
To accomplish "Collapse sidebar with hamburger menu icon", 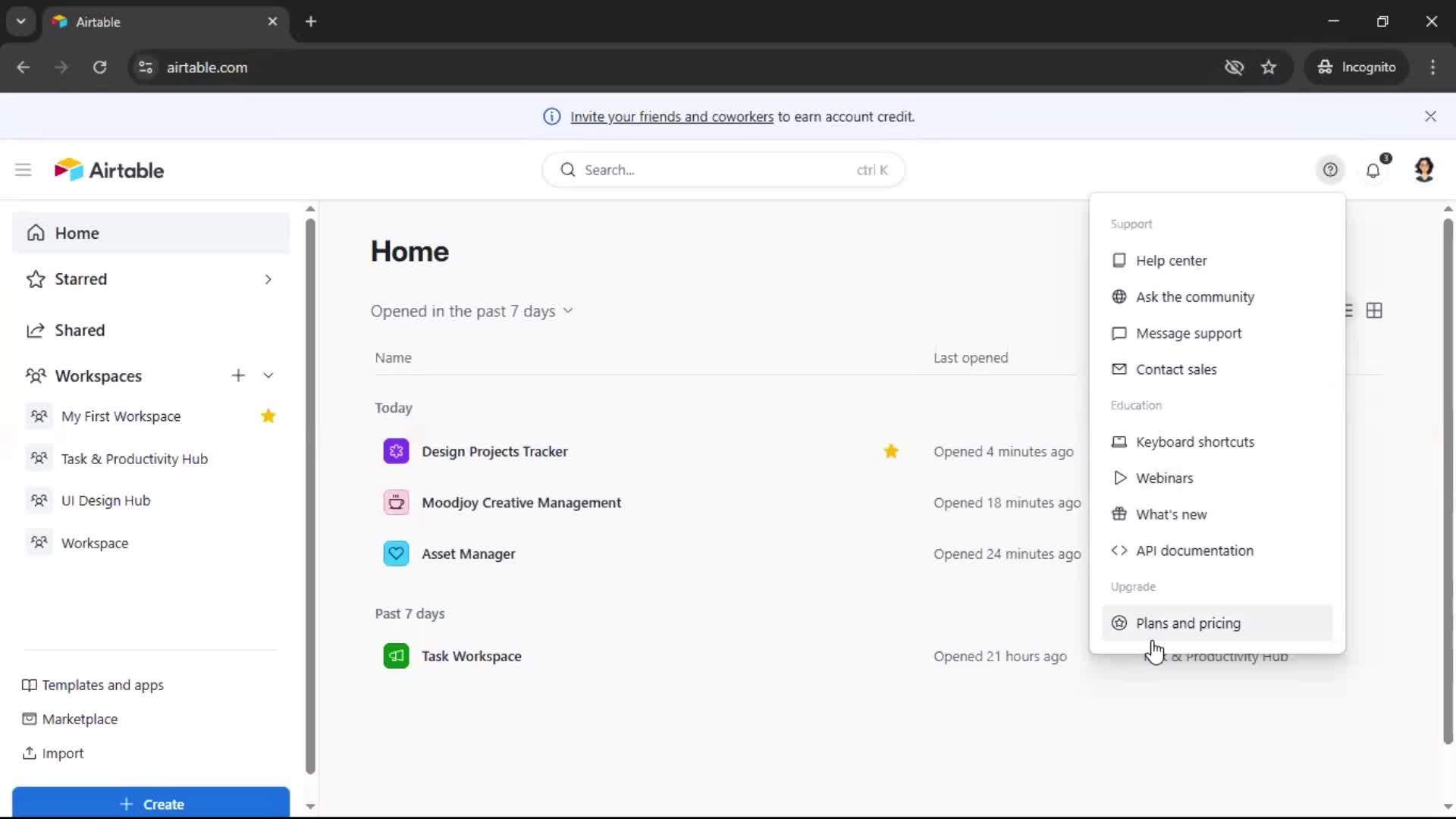I will tap(24, 170).
